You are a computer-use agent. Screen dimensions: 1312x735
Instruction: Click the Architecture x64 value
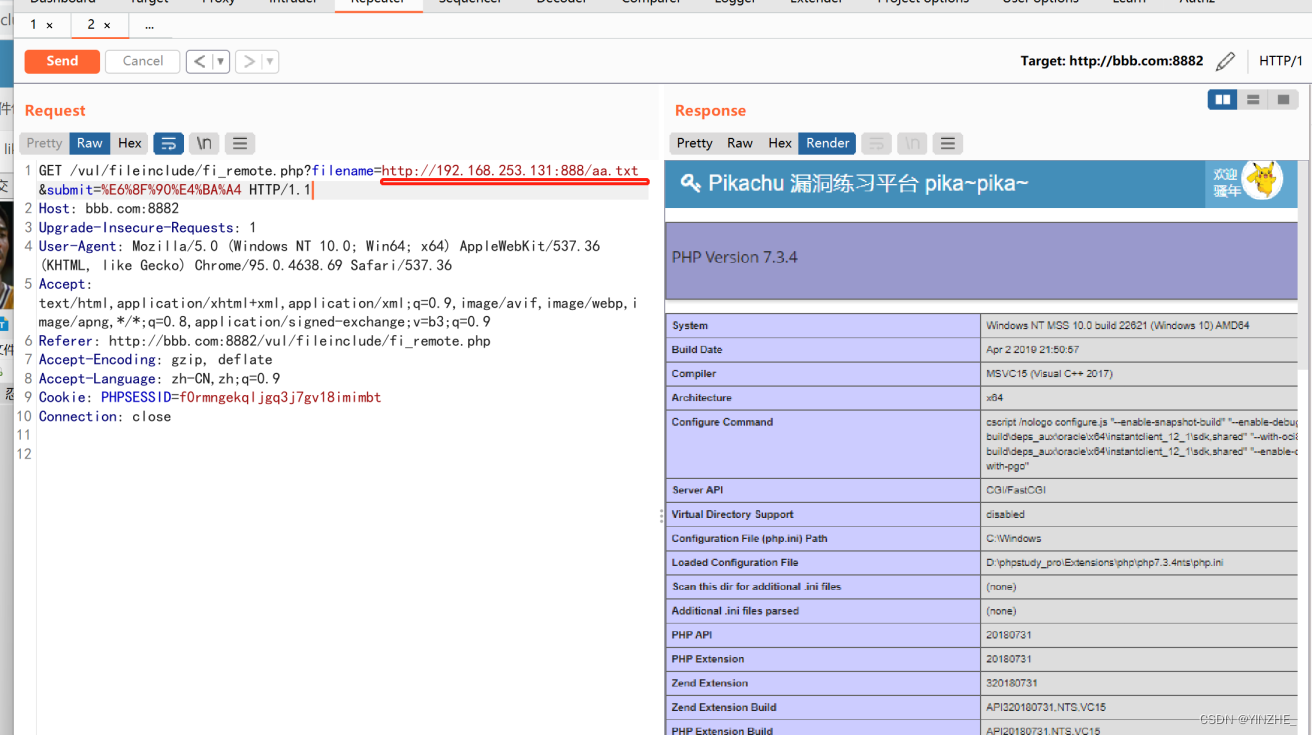click(x=994, y=398)
